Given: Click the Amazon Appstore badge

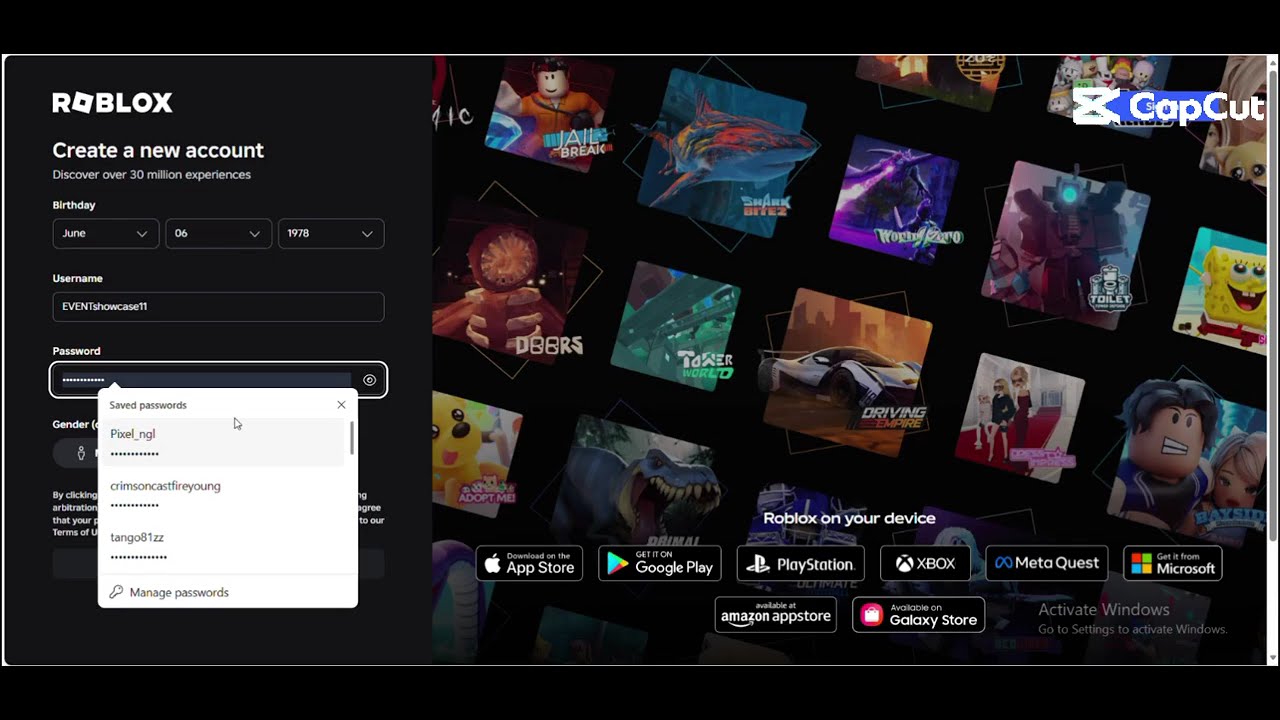Looking at the screenshot, I should tap(776, 615).
